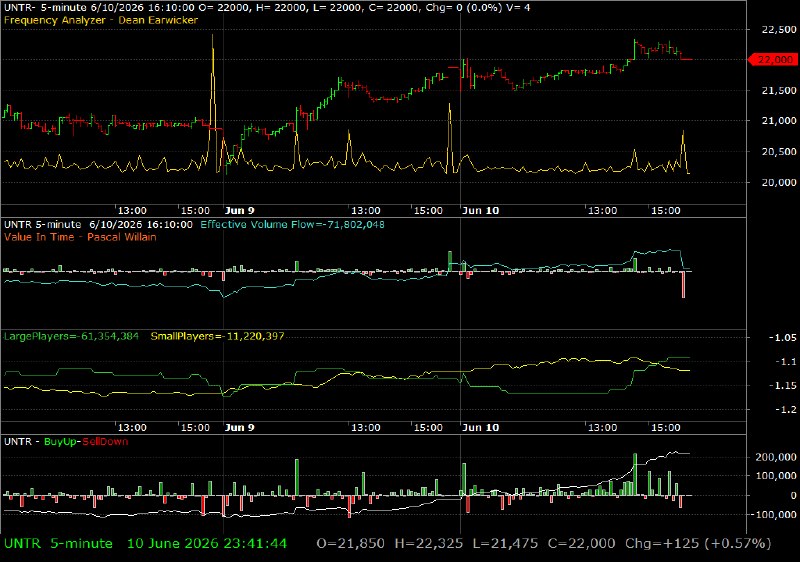The width and height of the screenshot is (800, 562).
Task: Click the 22,500 price axis label
Action: (779, 30)
